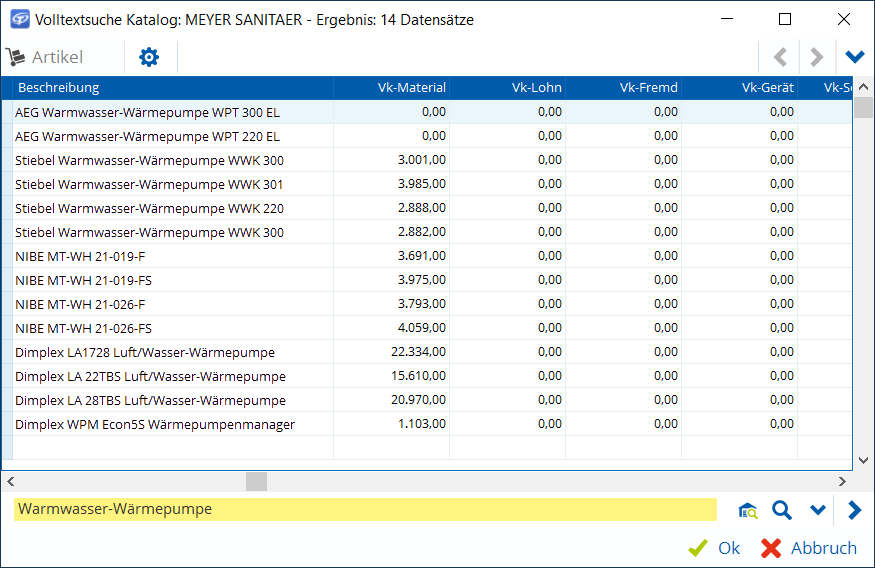Sort by the Vk-Material column header

point(392,88)
